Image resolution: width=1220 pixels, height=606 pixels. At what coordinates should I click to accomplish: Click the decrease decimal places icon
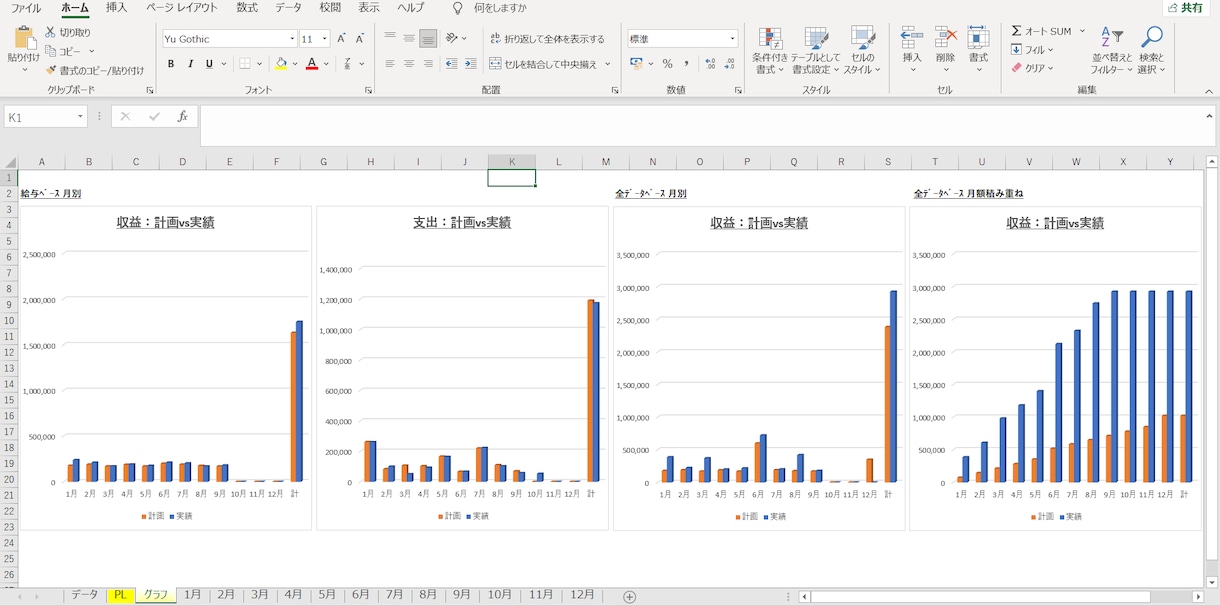coord(729,64)
